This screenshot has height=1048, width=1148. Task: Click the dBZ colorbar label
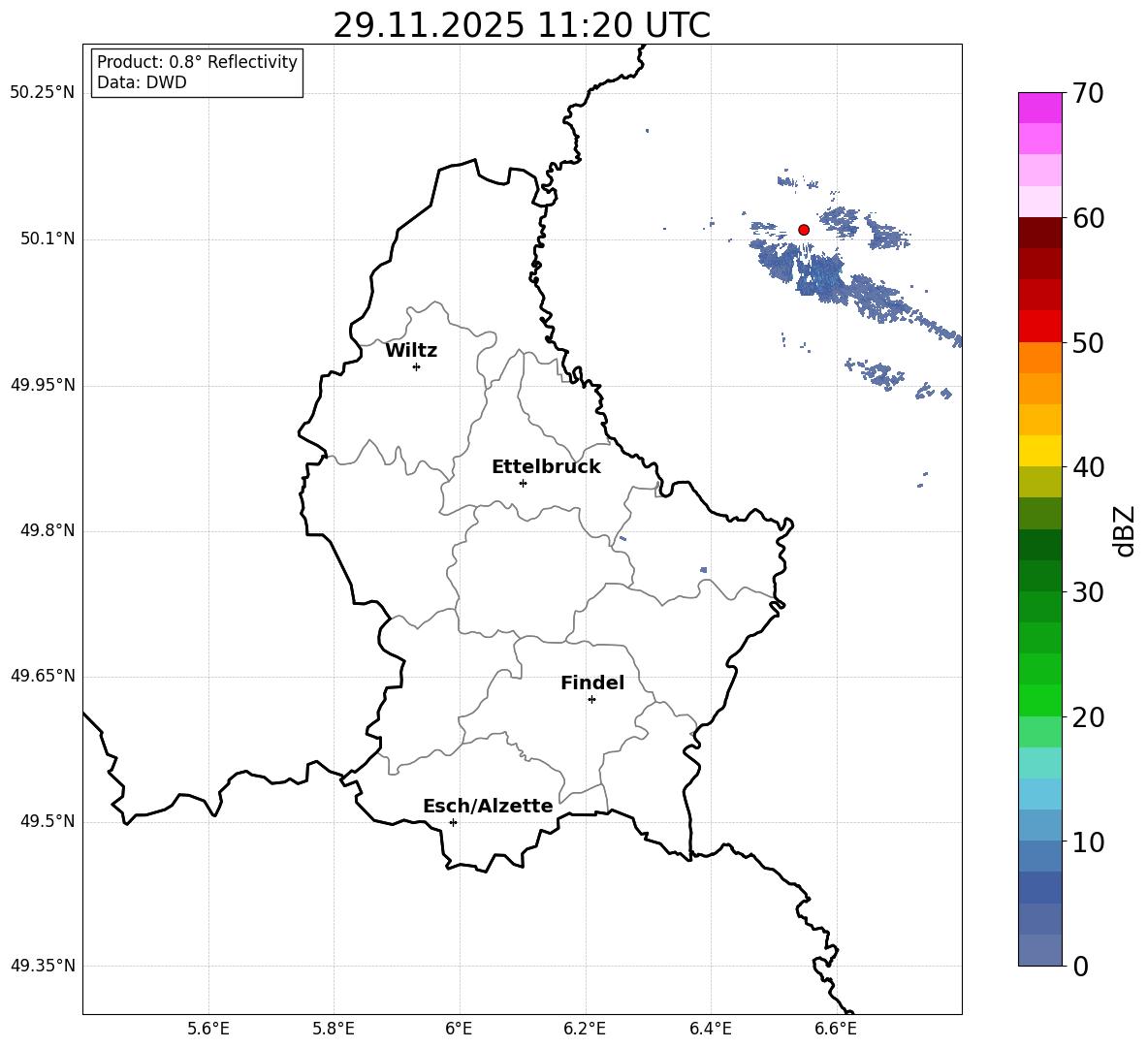(1124, 530)
